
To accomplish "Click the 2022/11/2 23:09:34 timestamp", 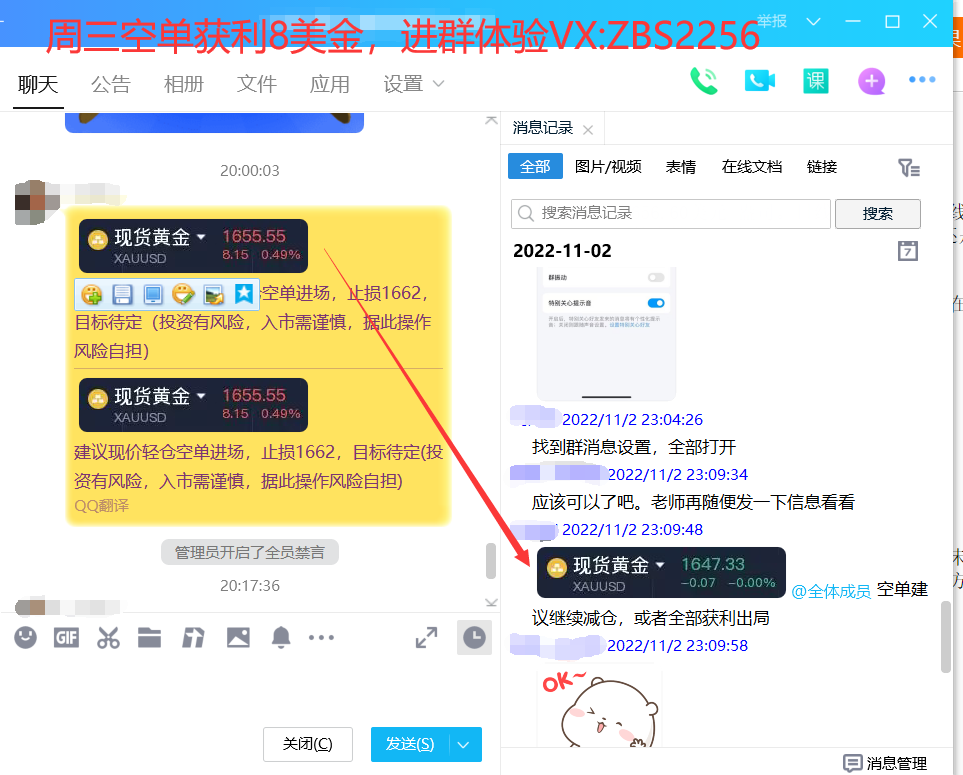I will (x=677, y=475).
